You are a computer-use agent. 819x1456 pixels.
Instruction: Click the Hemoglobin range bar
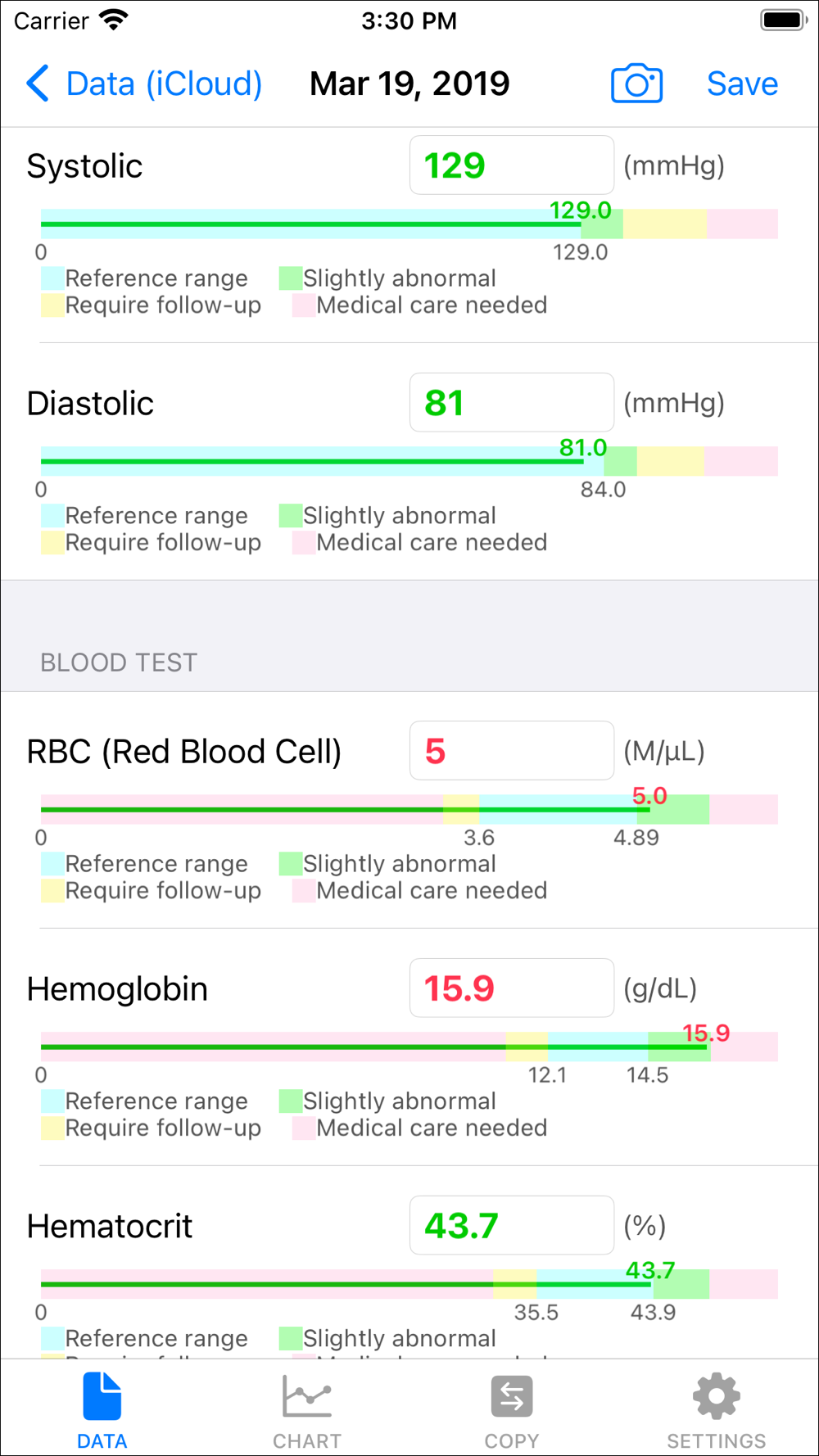pos(409,1047)
